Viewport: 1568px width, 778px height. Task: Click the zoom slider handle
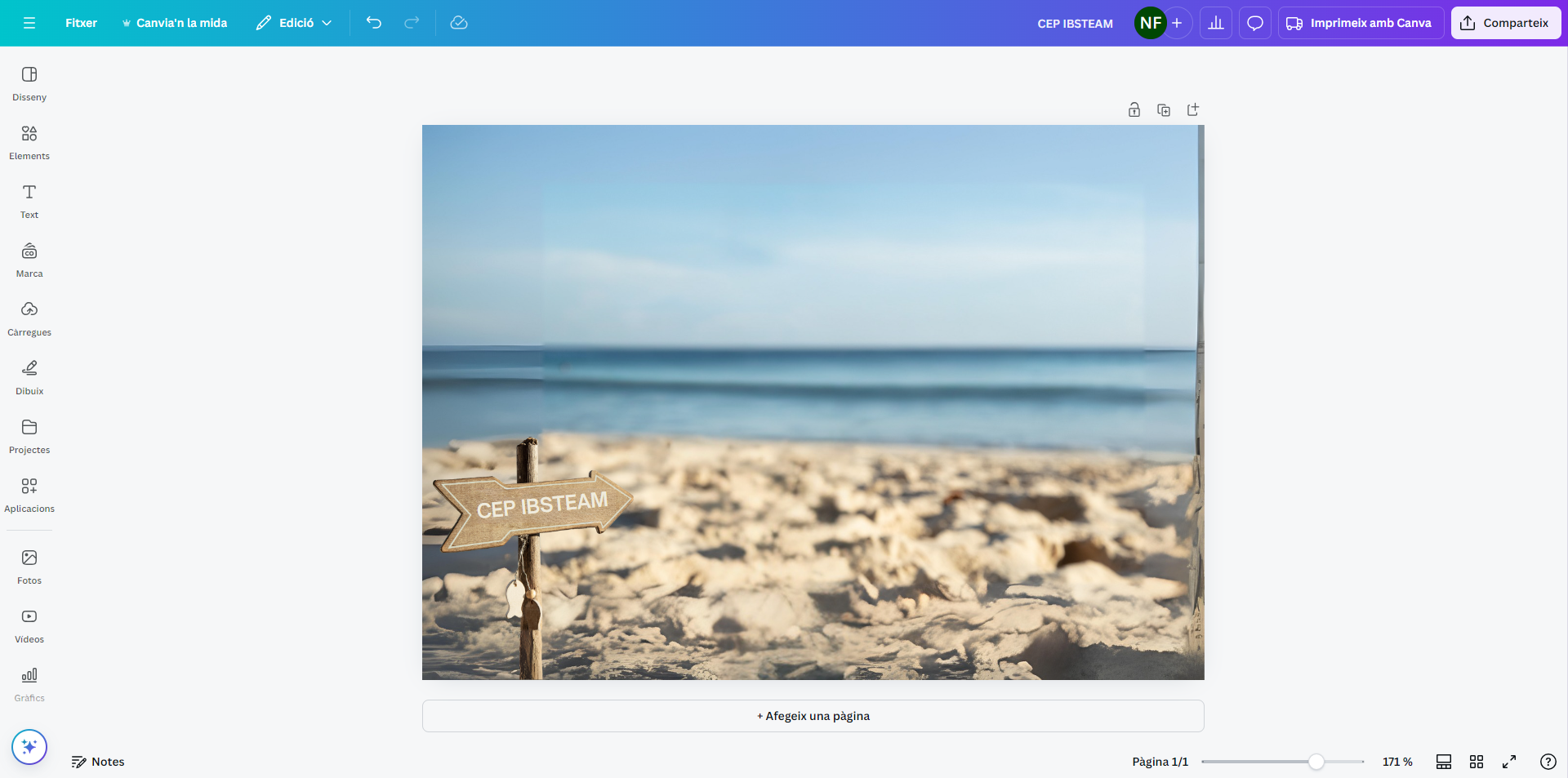click(x=1316, y=762)
